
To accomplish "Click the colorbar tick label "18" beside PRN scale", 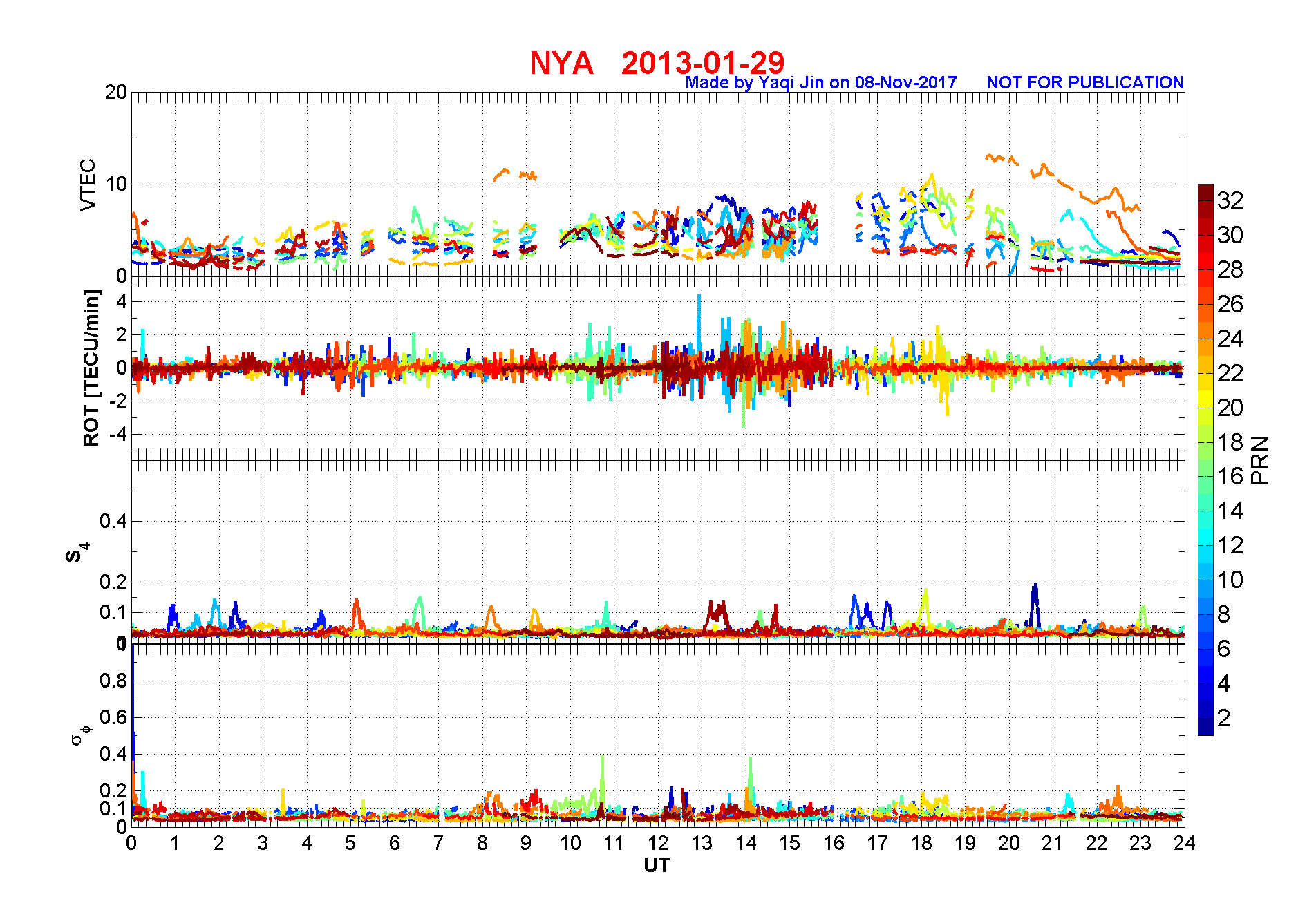I will tap(1230, 442).
